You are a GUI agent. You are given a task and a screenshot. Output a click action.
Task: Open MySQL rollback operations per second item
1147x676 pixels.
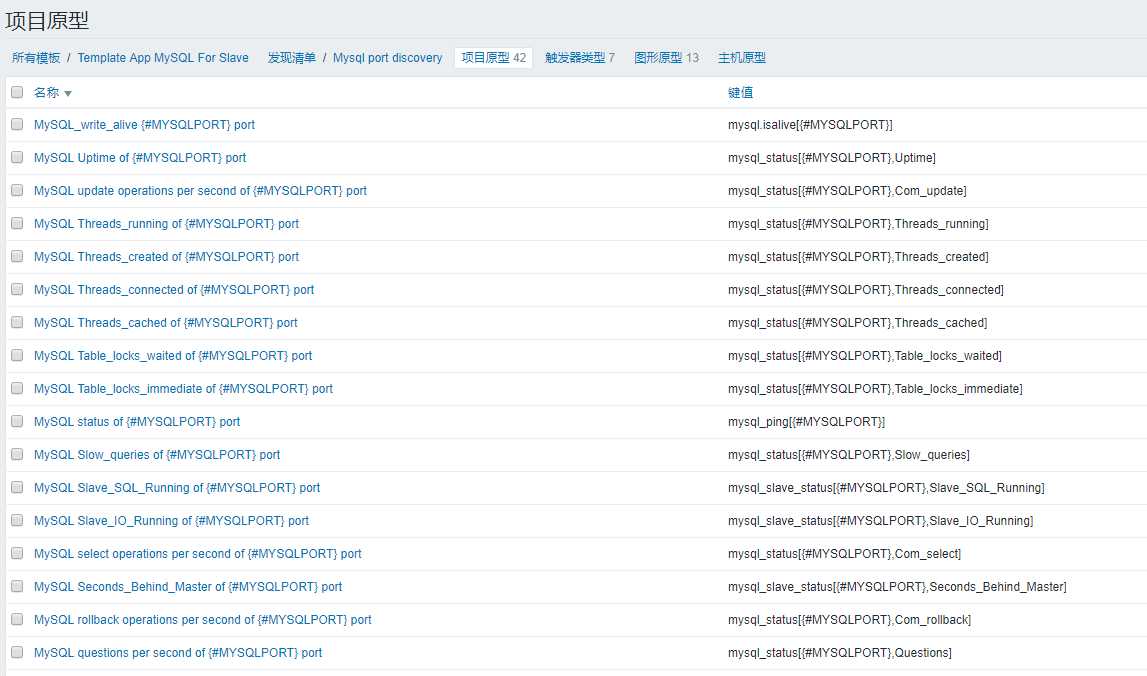[203, 620]
